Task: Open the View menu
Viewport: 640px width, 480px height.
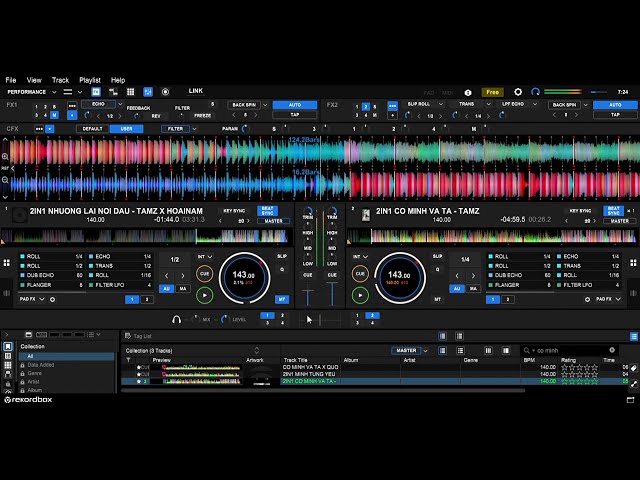Action: tap(34, 80)
